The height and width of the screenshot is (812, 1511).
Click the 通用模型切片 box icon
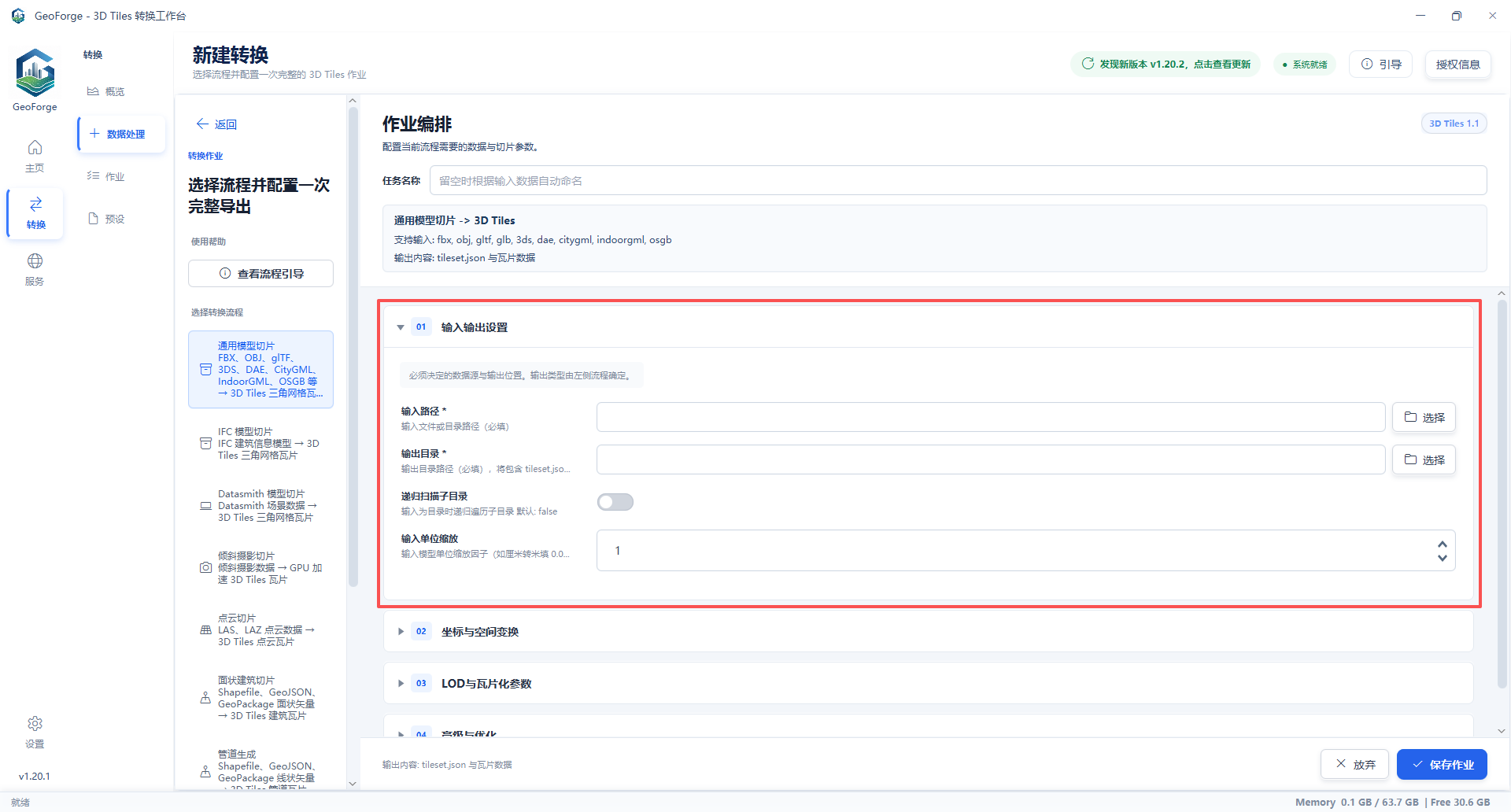205,369
